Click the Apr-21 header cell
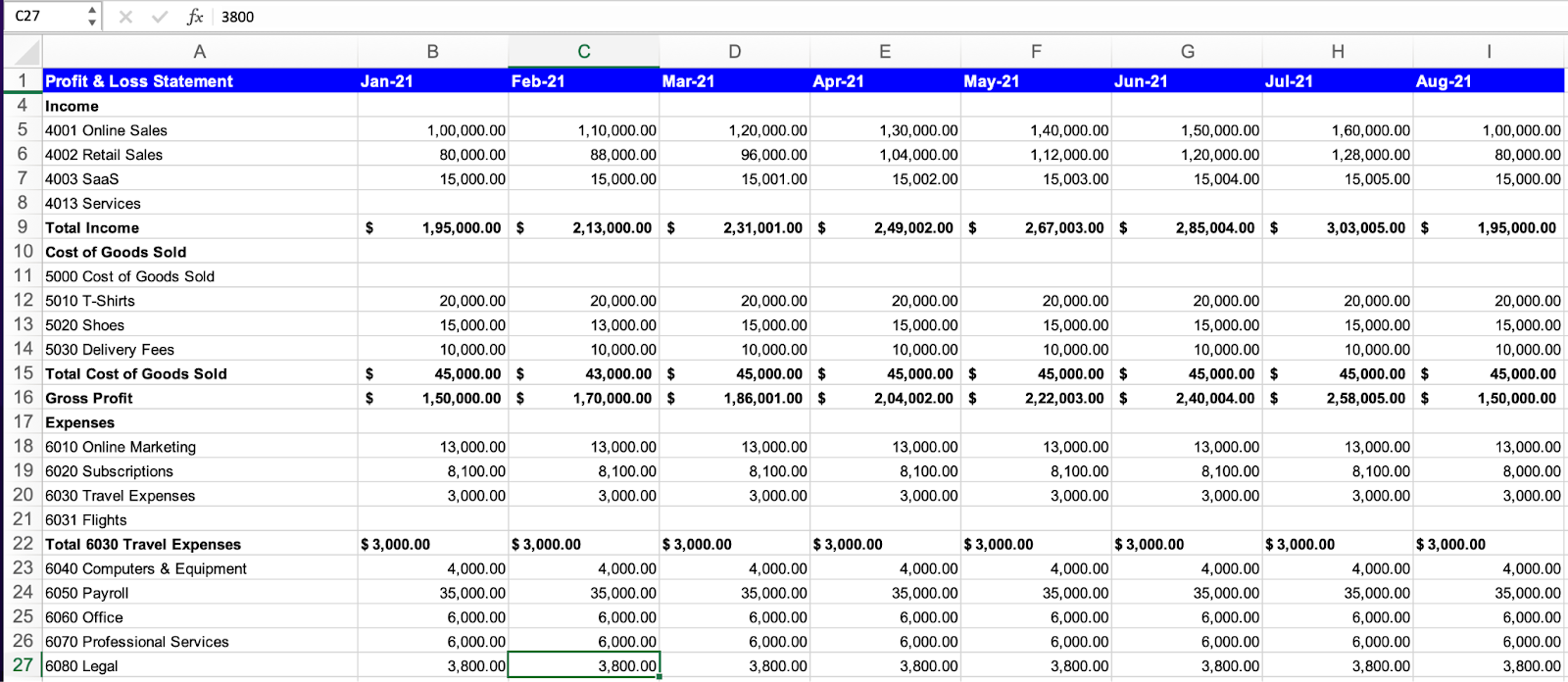 pyautogui.click(x=886, y=81)
